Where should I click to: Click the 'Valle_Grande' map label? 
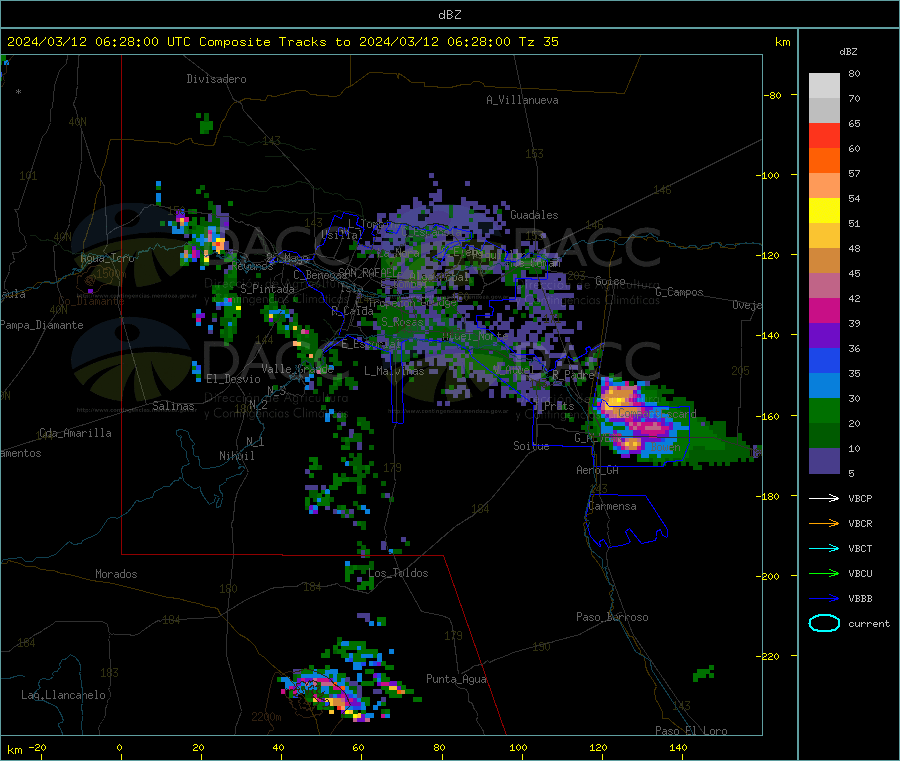[298, 369]
